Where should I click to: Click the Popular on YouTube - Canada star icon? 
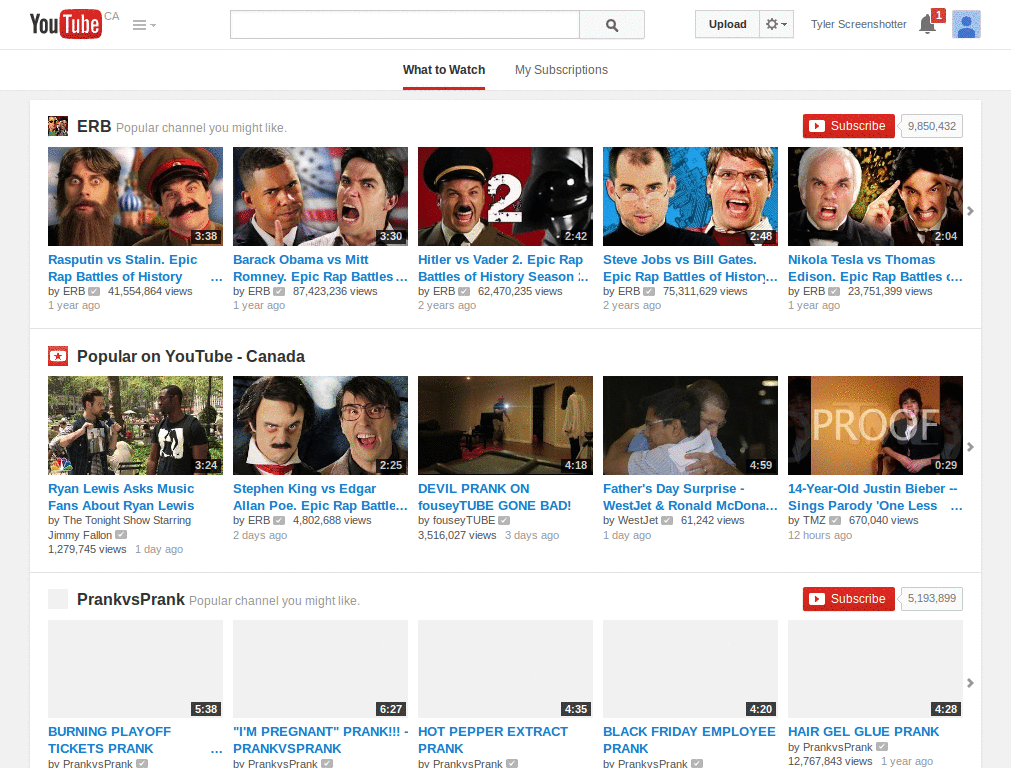tap(57, 356)
